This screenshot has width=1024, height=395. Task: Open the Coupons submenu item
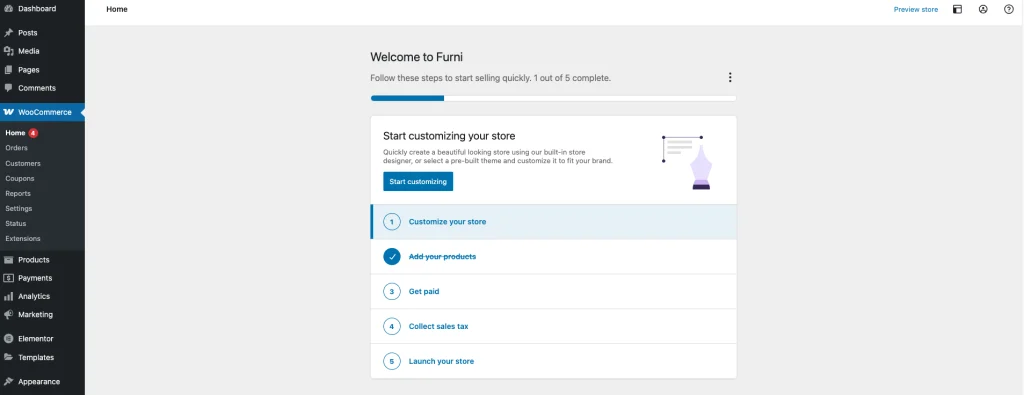[x=20, y=178]
